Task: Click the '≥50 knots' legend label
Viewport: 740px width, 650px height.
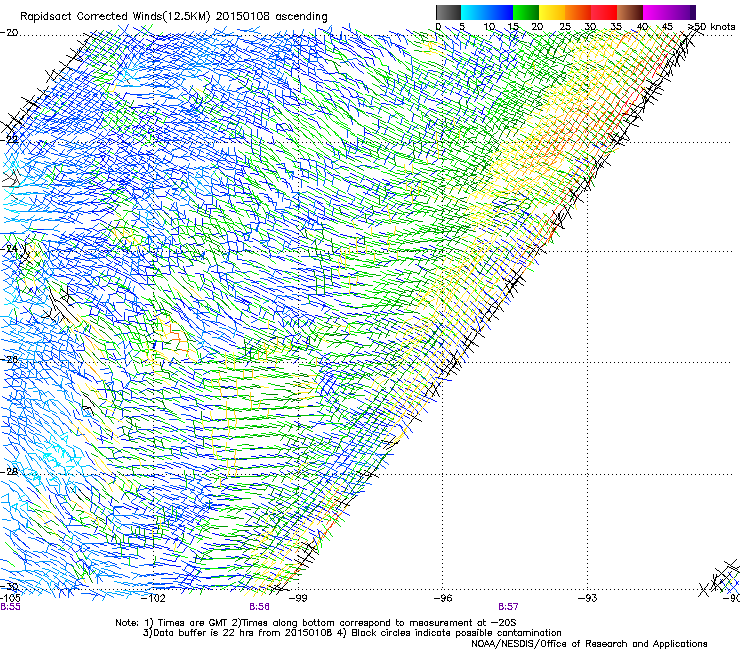Action: pyautogui.click(x=711, y=26)
